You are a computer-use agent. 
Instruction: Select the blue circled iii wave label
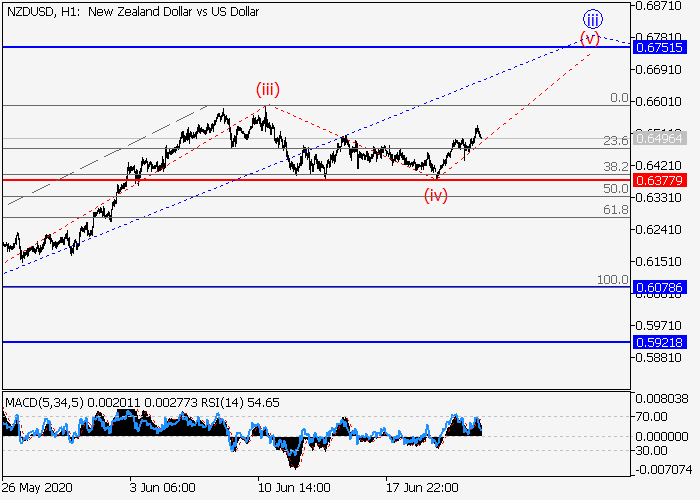point(593,17)
